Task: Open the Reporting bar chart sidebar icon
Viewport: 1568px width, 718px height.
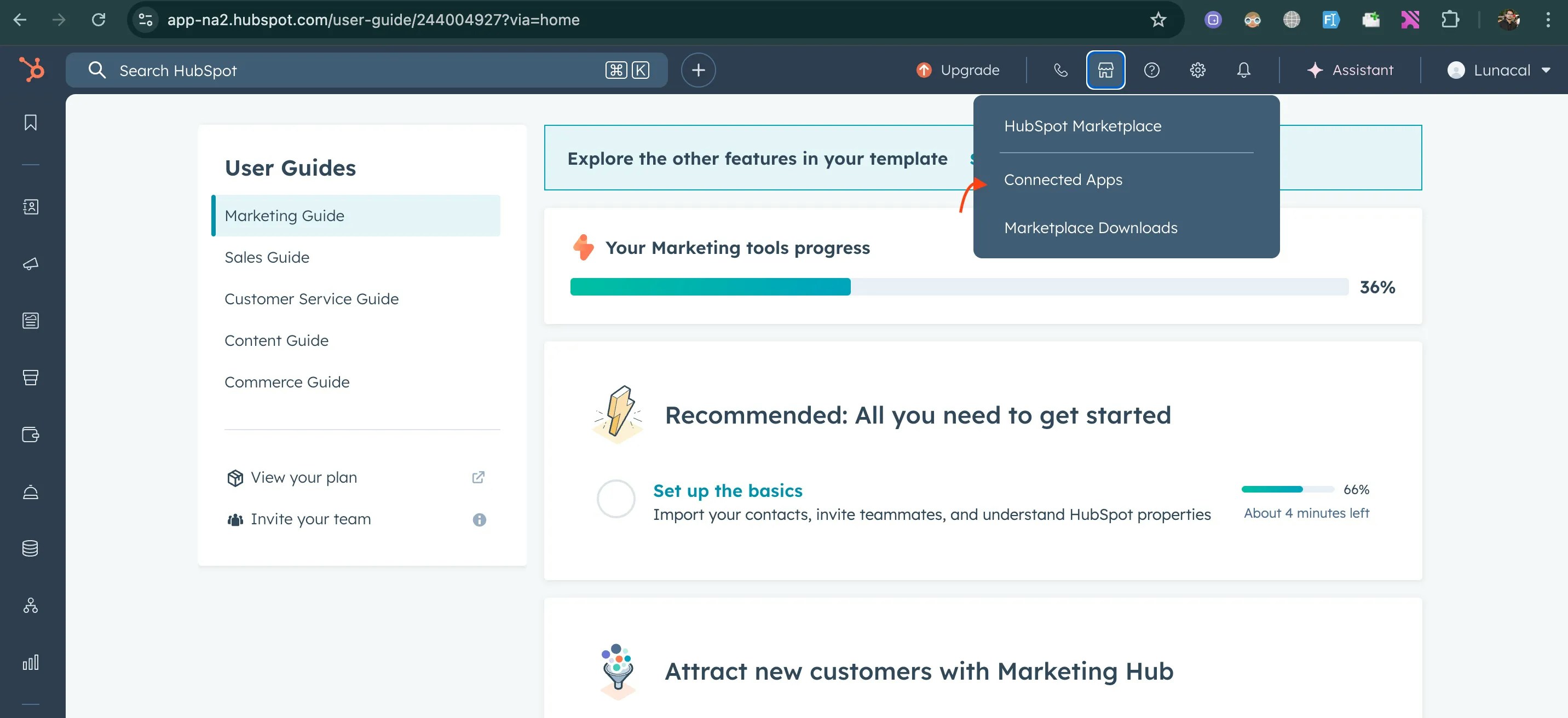Action: coord(31,662)
